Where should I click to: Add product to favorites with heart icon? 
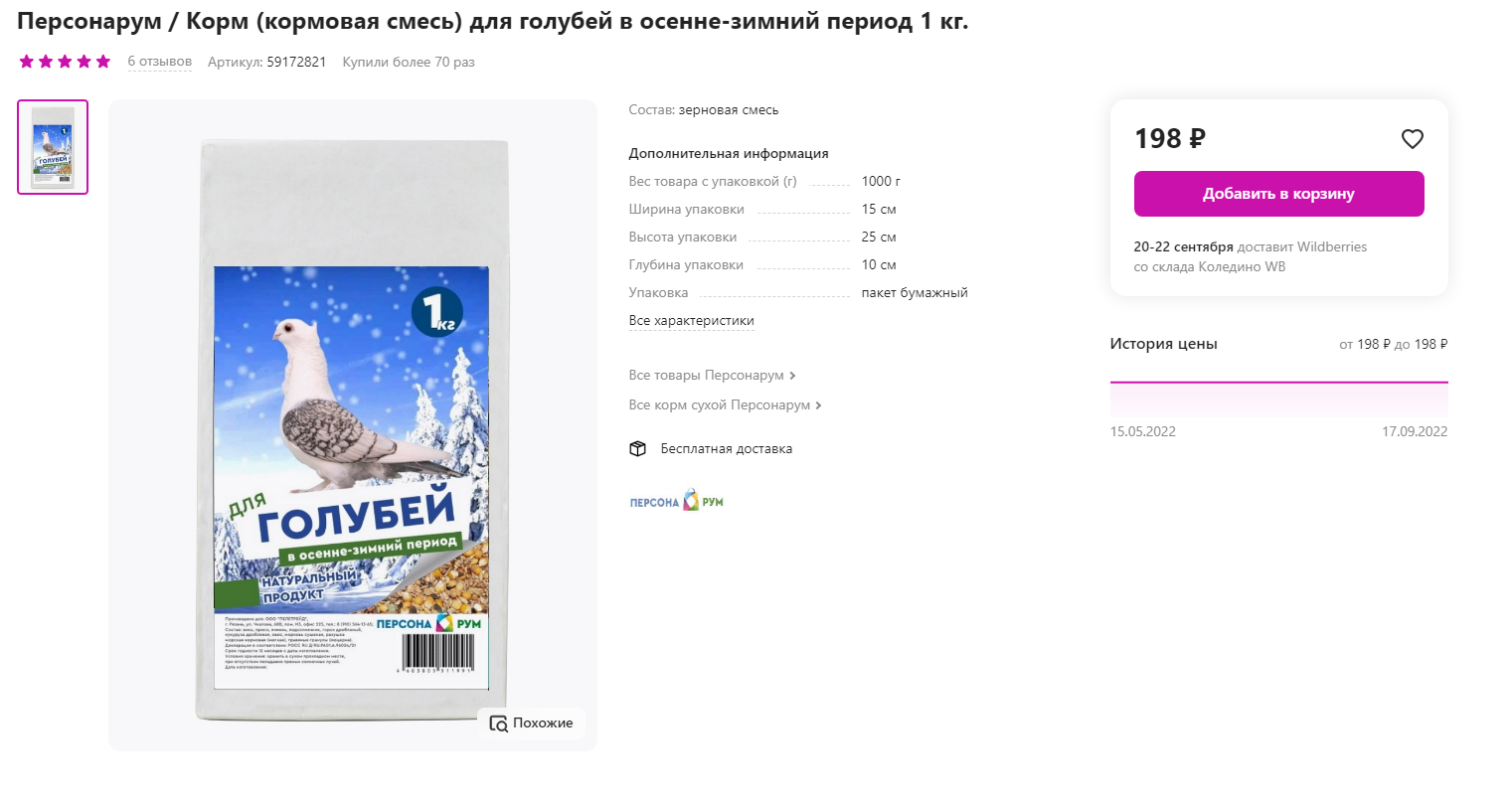click(1412, 139)
